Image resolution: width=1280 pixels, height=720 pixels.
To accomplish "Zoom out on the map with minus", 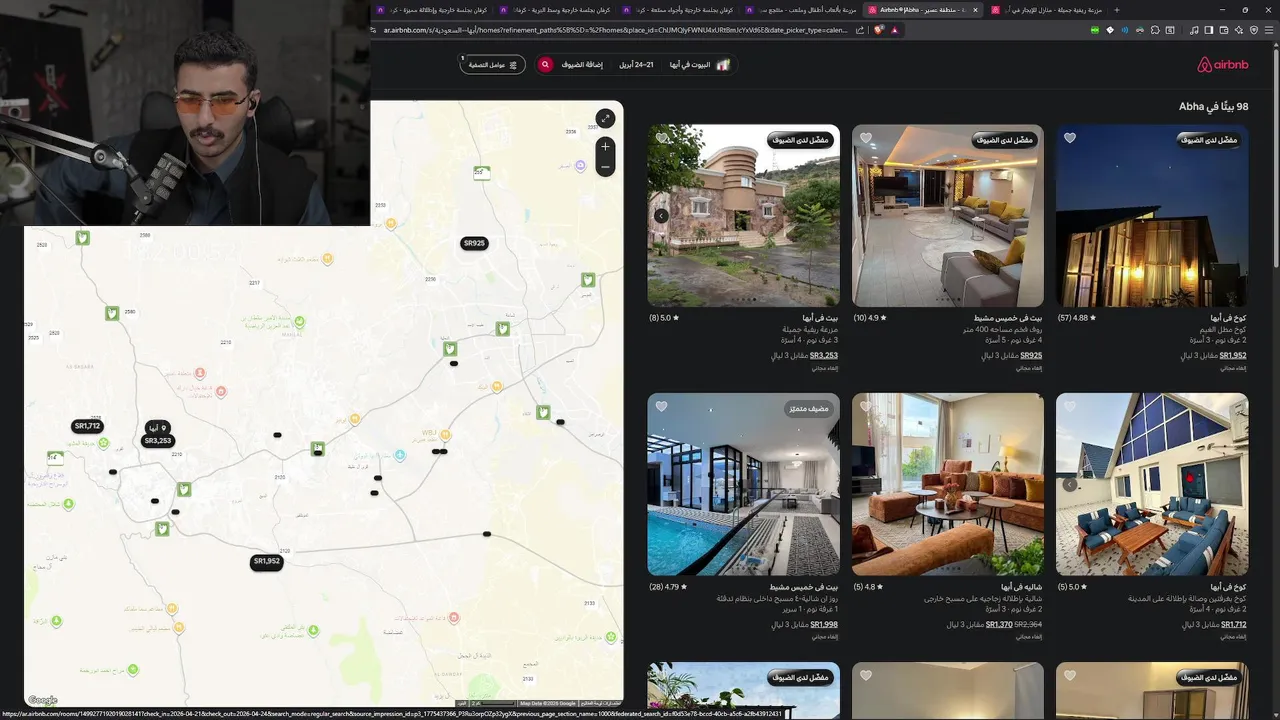I will [605, 167].
